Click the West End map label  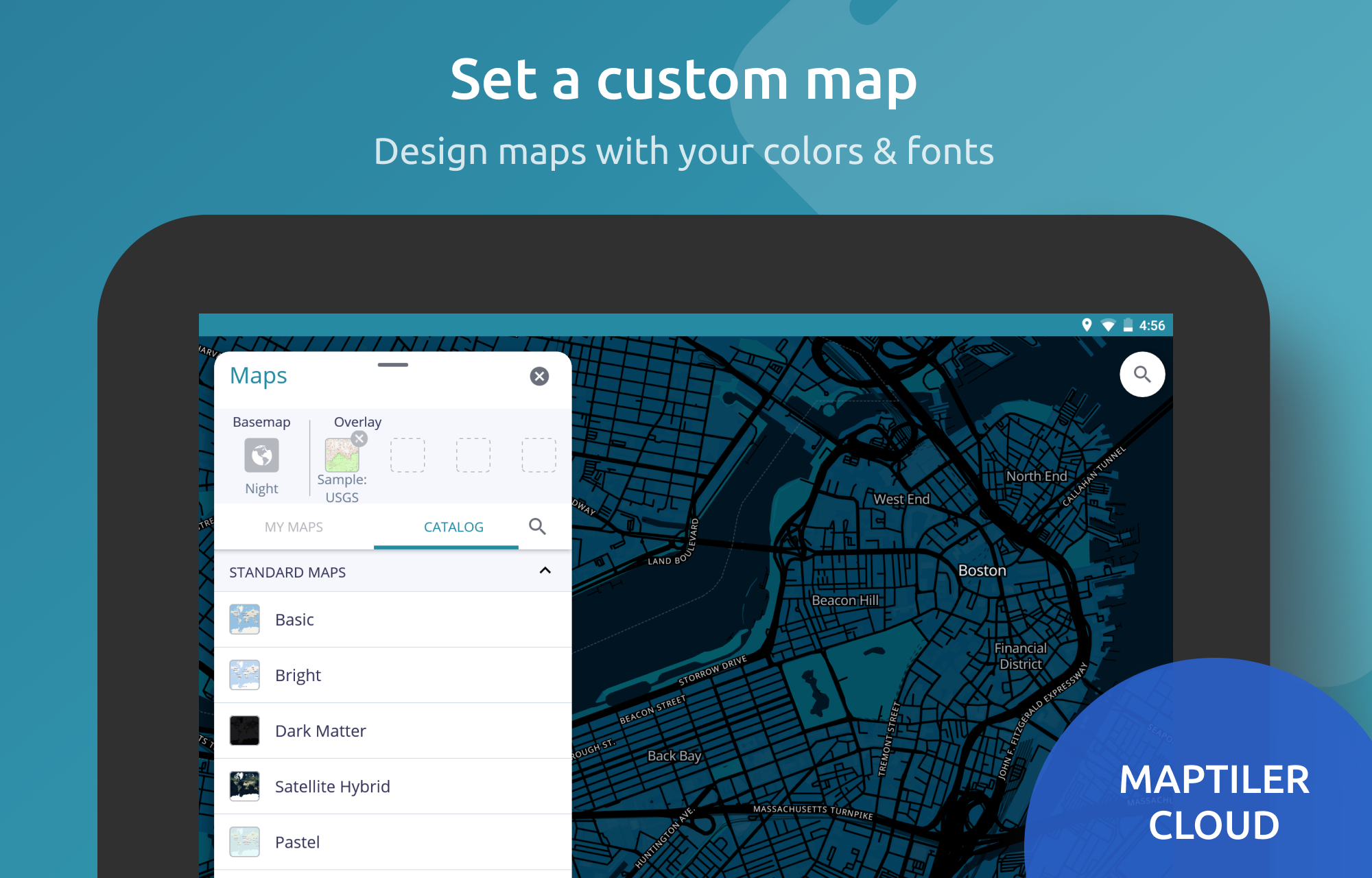tap(901, 499)
